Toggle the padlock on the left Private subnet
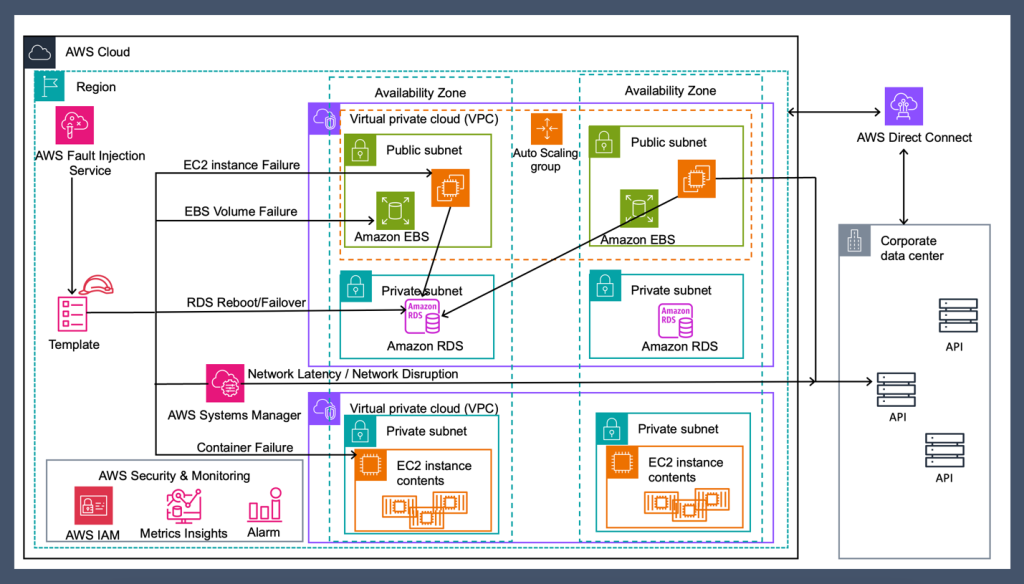Image resolution: width=1024 pixels, height=584 pixels. [x=355, y=285]
